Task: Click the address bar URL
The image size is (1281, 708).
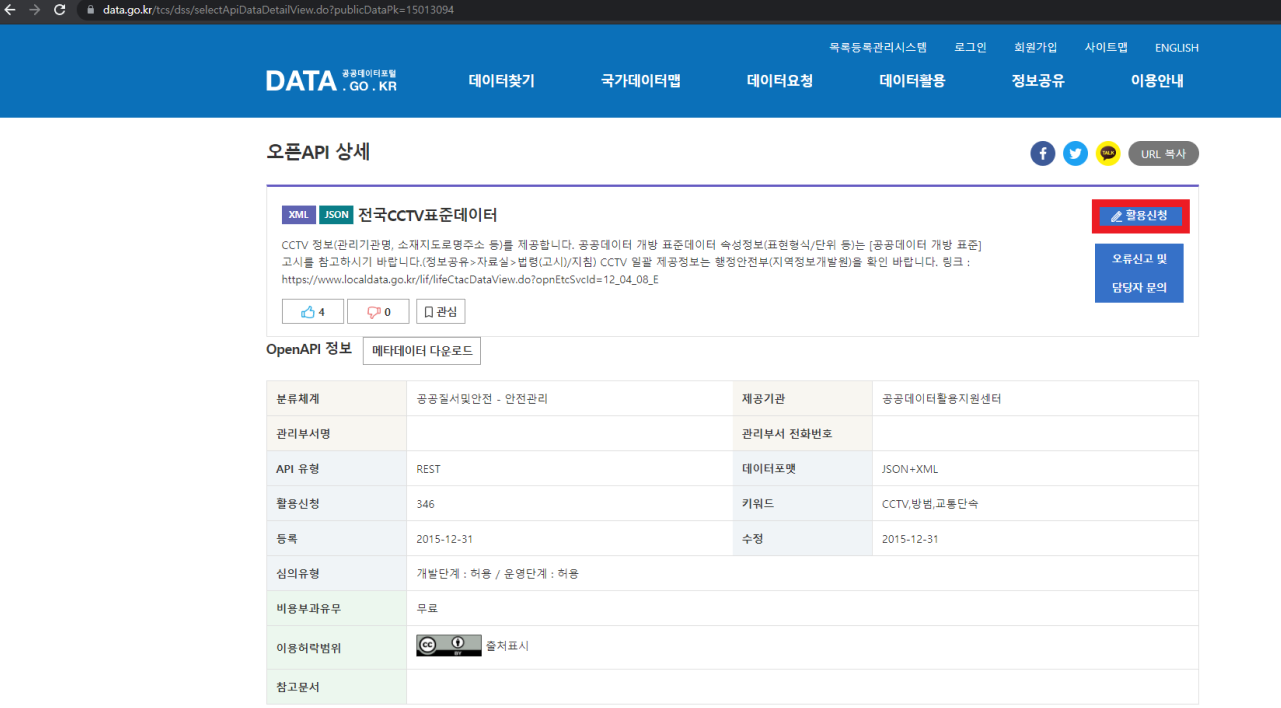Action: click(x=277, y=9)
